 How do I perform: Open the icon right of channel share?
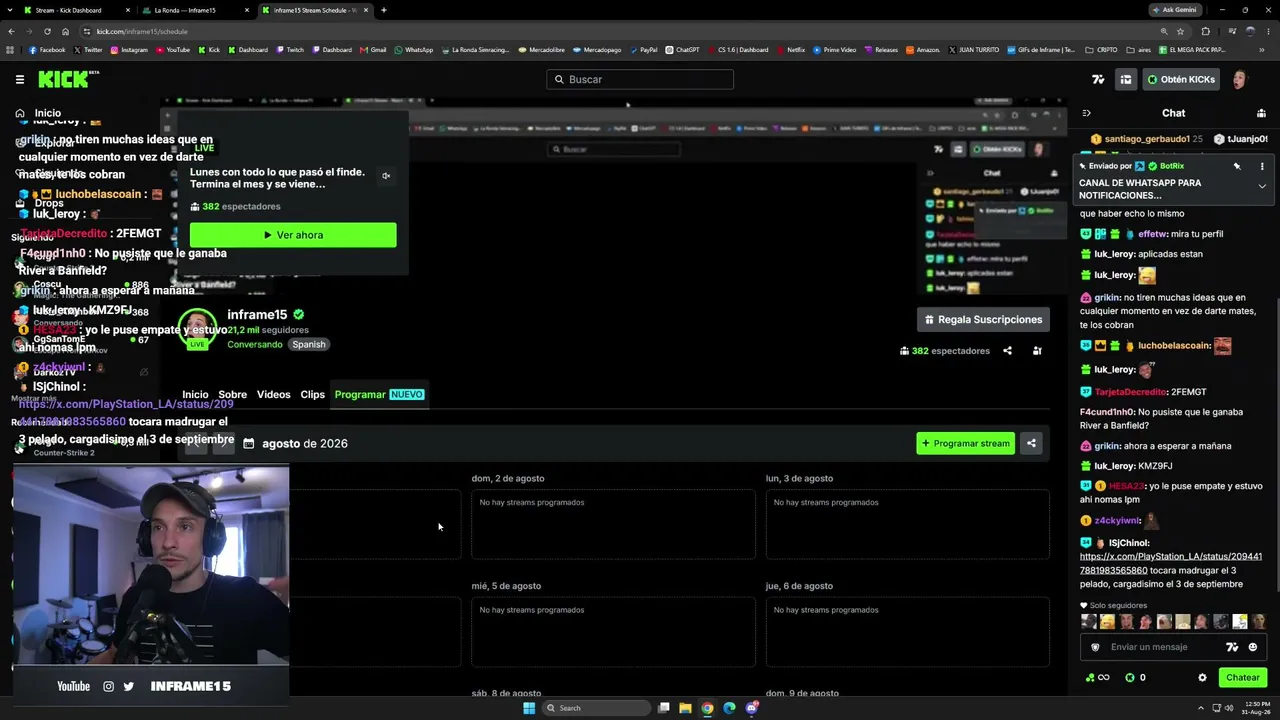tap(1037, 351)
